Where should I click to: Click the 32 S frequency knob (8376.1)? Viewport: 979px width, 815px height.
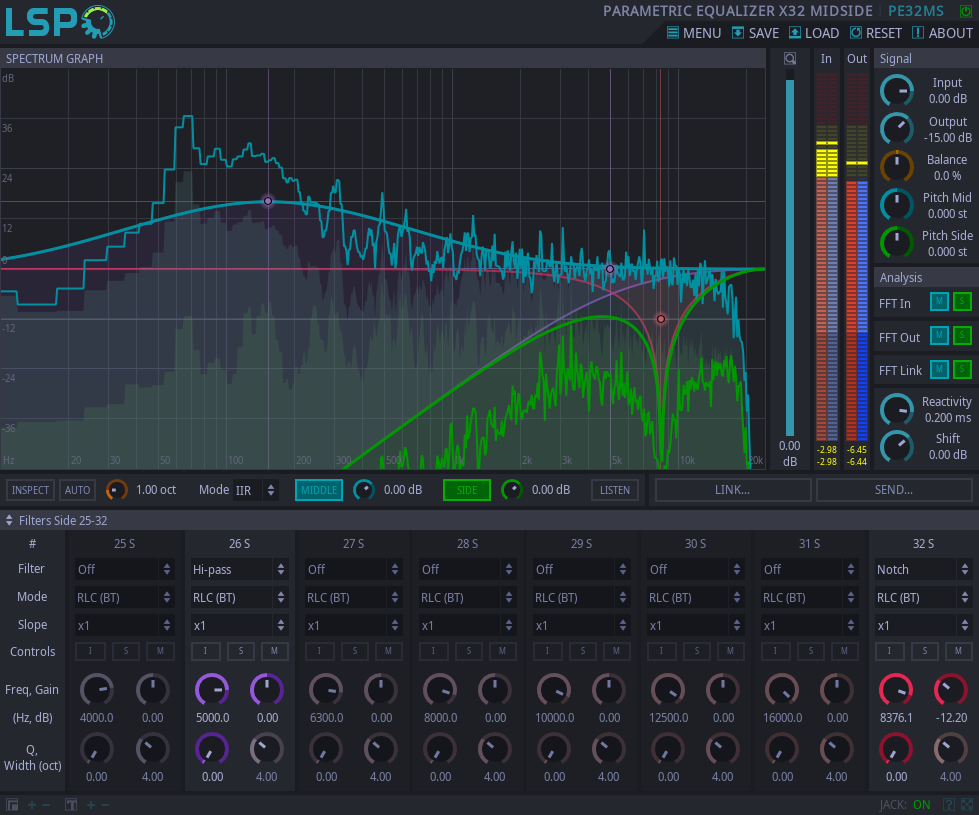pyautogui.click(x=896, y=691)
